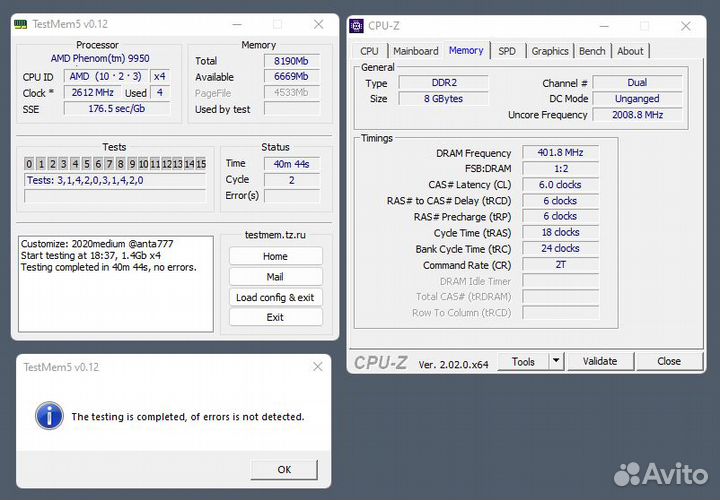The image size is (720, 500).
Task: Open the Mainboard tab
Action: tap(415, 51)
